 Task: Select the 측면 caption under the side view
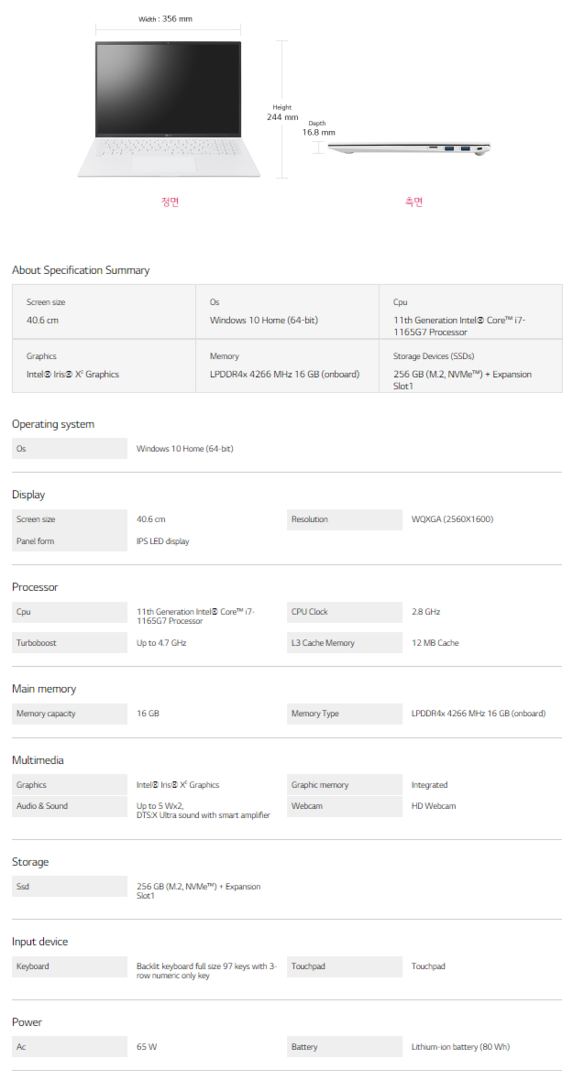click(413, 202)
